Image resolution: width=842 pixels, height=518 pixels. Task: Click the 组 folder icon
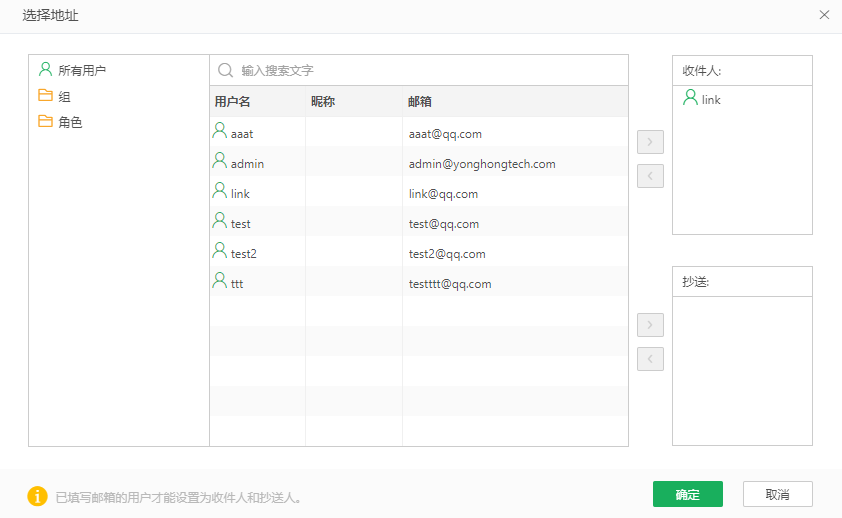(46, 95)
